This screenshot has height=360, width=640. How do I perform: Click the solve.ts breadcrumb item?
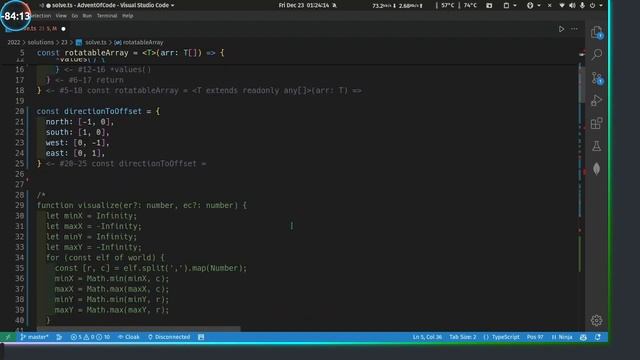96,42
